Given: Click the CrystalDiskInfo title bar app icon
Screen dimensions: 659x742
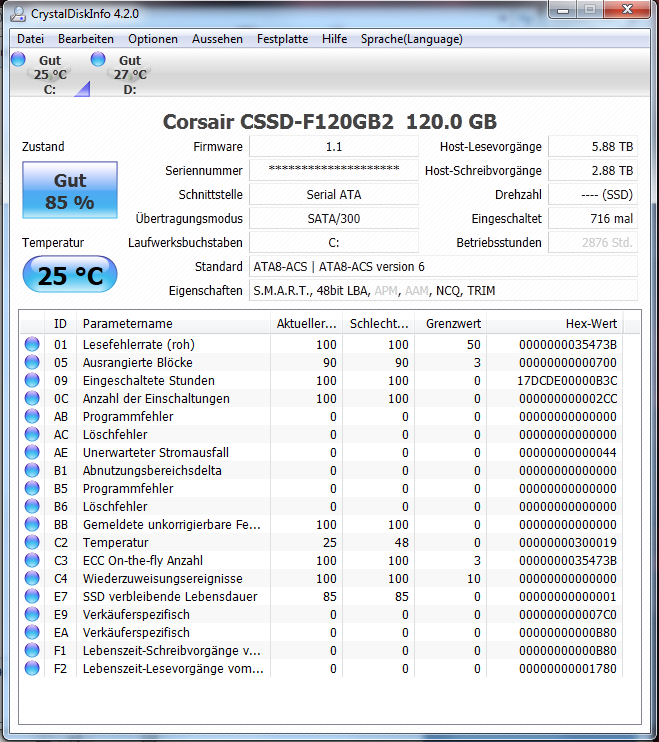Looking at the screenshot, I should [18, 14].
